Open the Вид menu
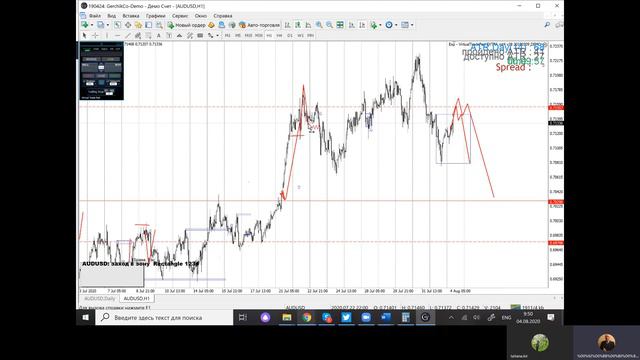 pyautogui.click(x=111, y=16)
